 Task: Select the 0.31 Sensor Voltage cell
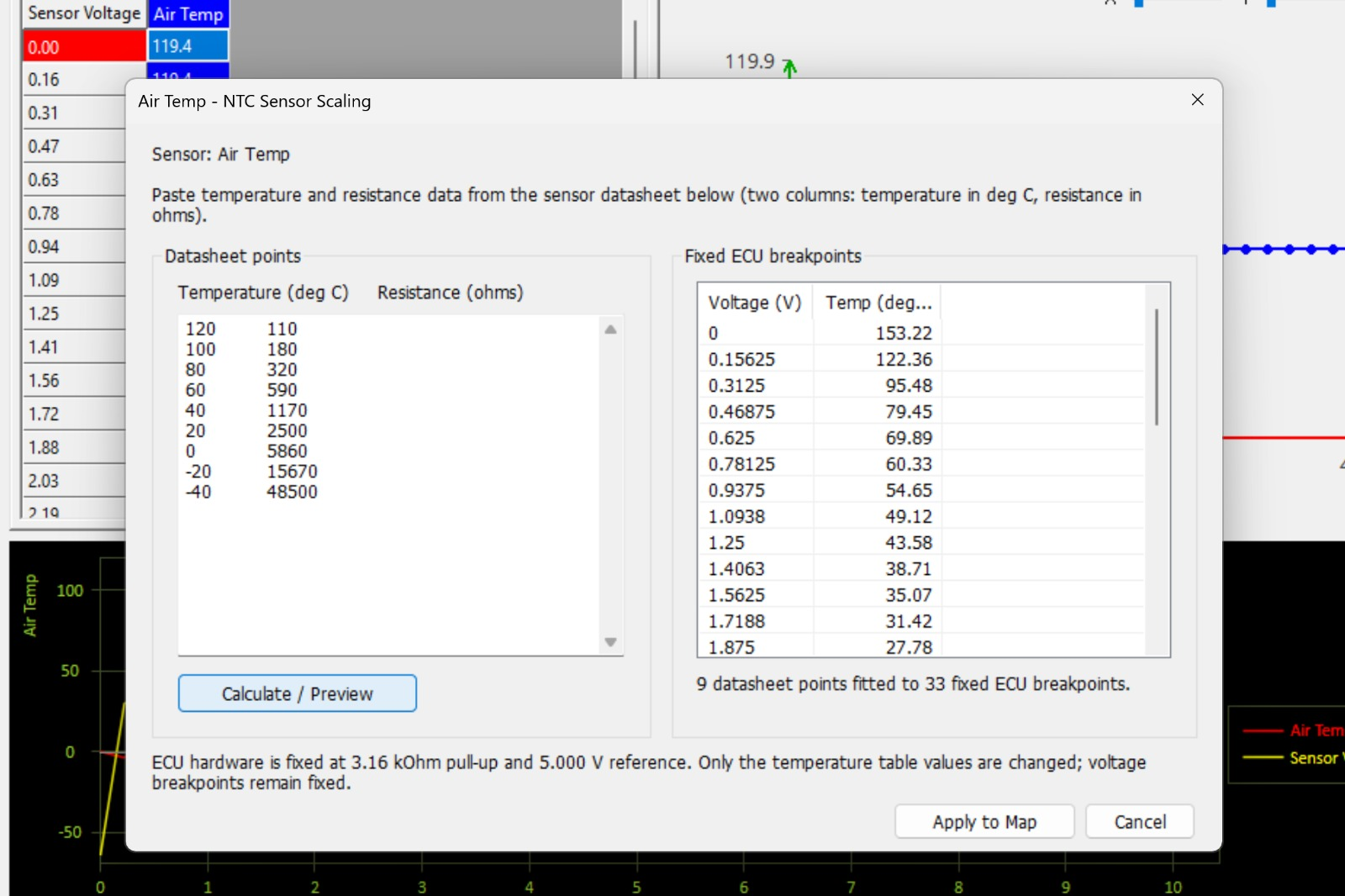coord(74,113)
